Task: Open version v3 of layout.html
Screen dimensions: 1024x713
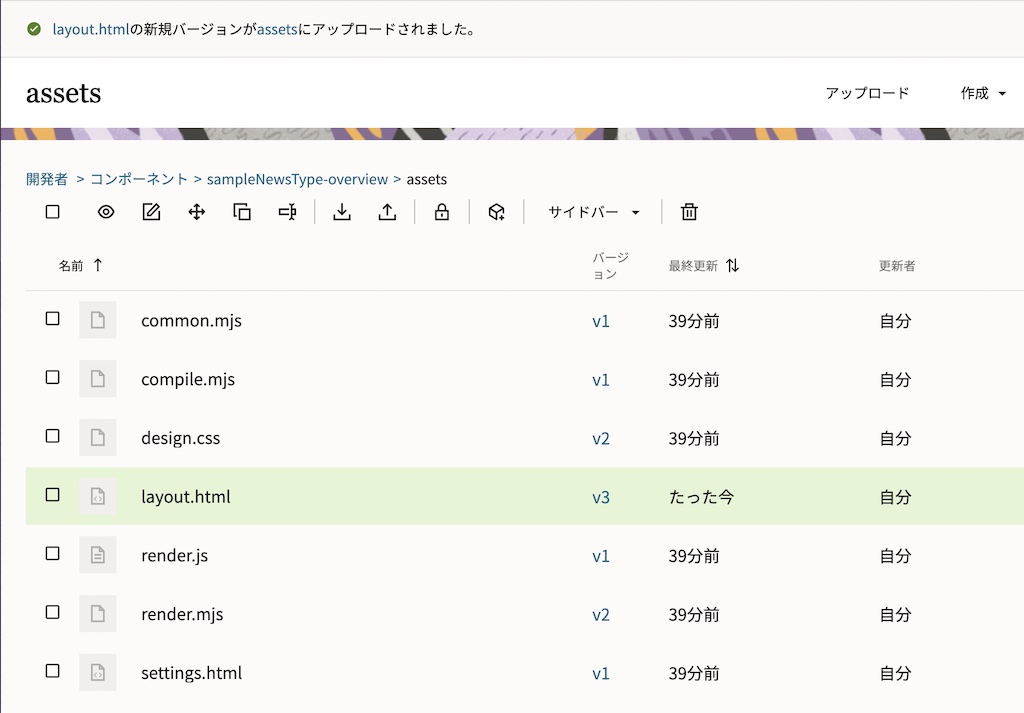Action: click(601, 497)
